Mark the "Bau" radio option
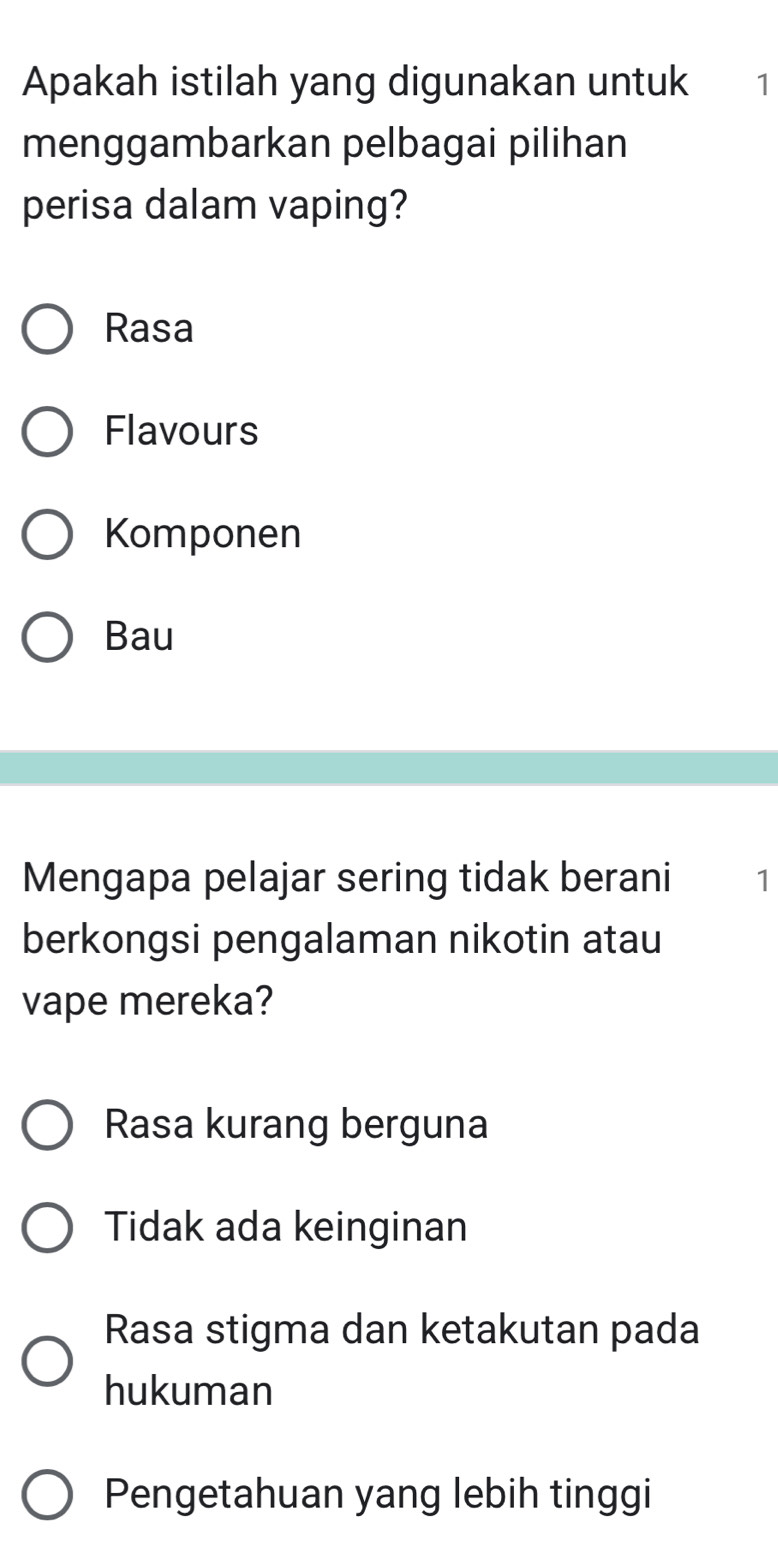Viewport: 778px width, 1549px height. point(47,637)
